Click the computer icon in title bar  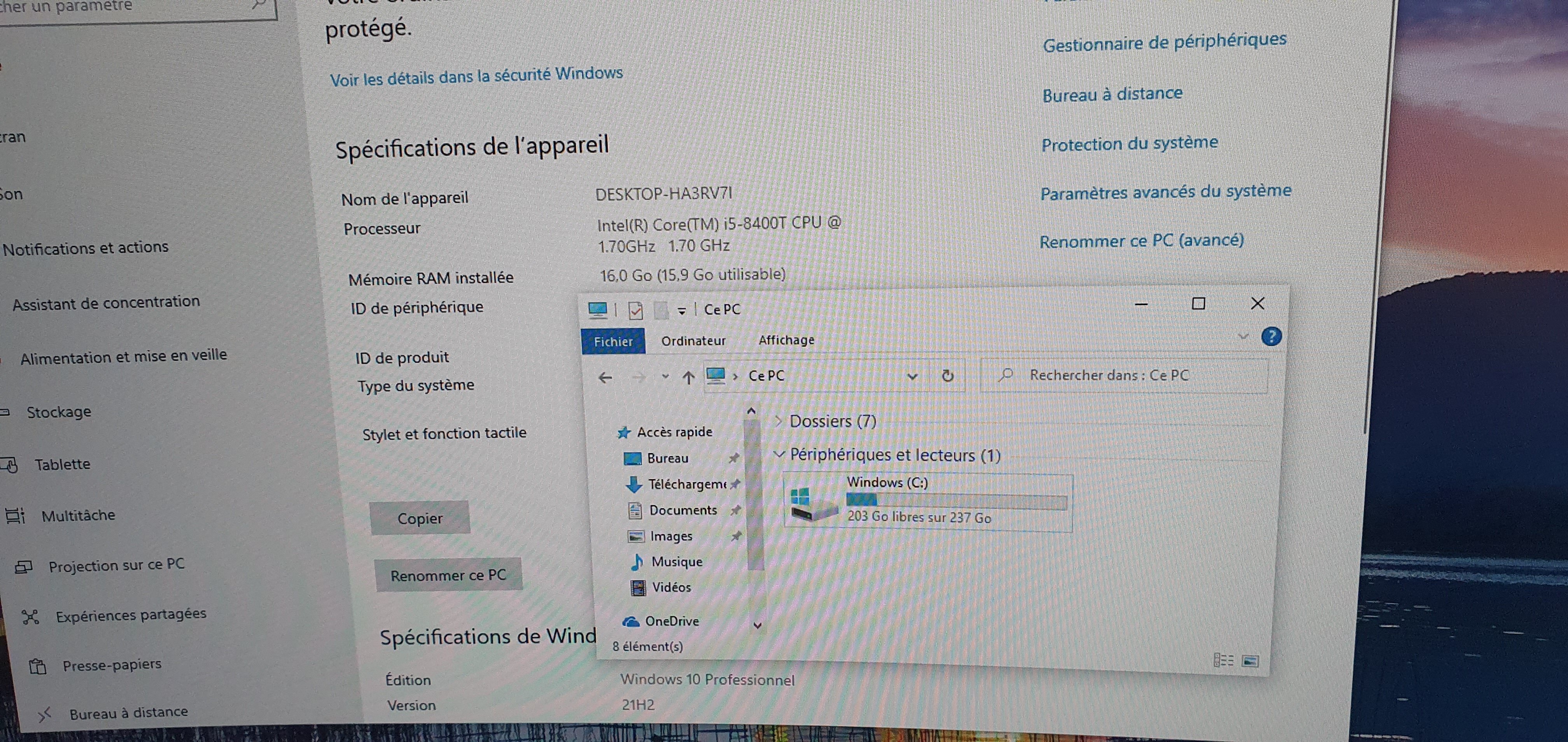(x=598, y=310)
